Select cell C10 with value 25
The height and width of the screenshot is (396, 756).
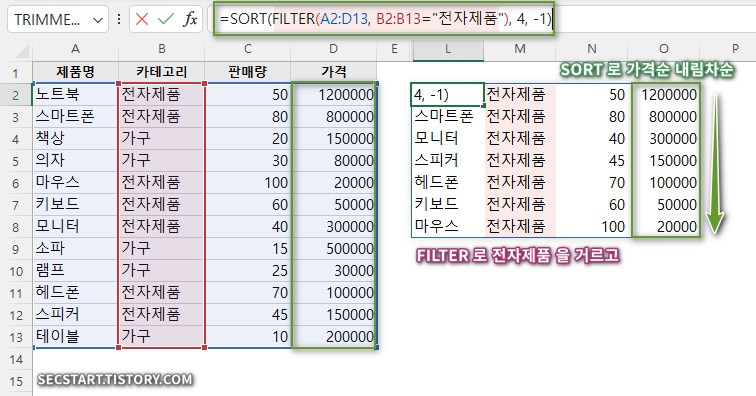tap(248, 271)
